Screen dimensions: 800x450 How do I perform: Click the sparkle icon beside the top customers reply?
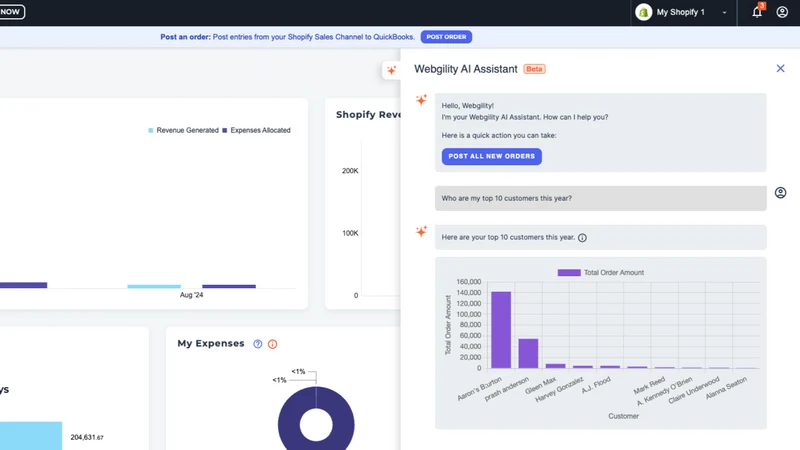coord(421,231)
